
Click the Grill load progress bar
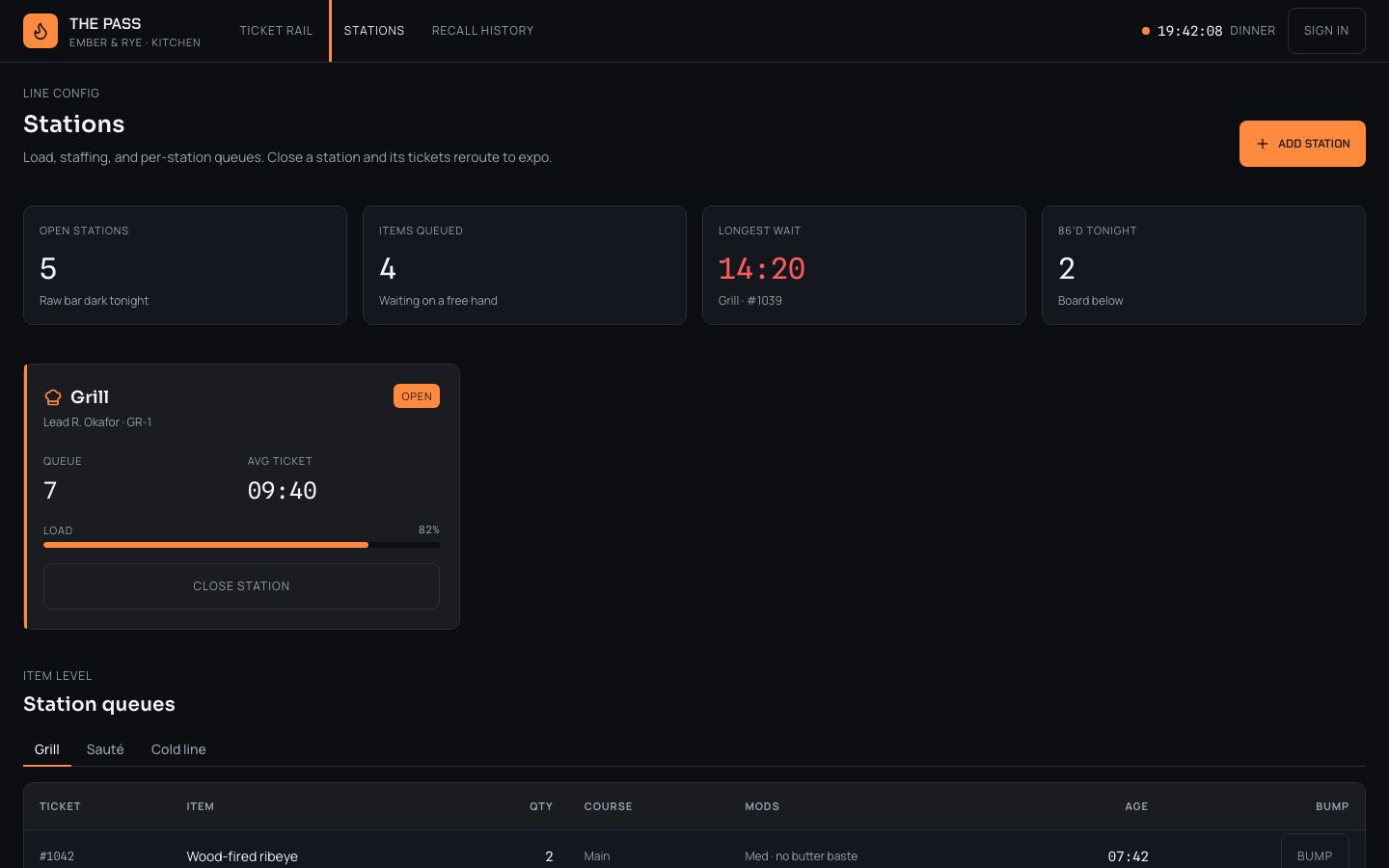point(241,545)
